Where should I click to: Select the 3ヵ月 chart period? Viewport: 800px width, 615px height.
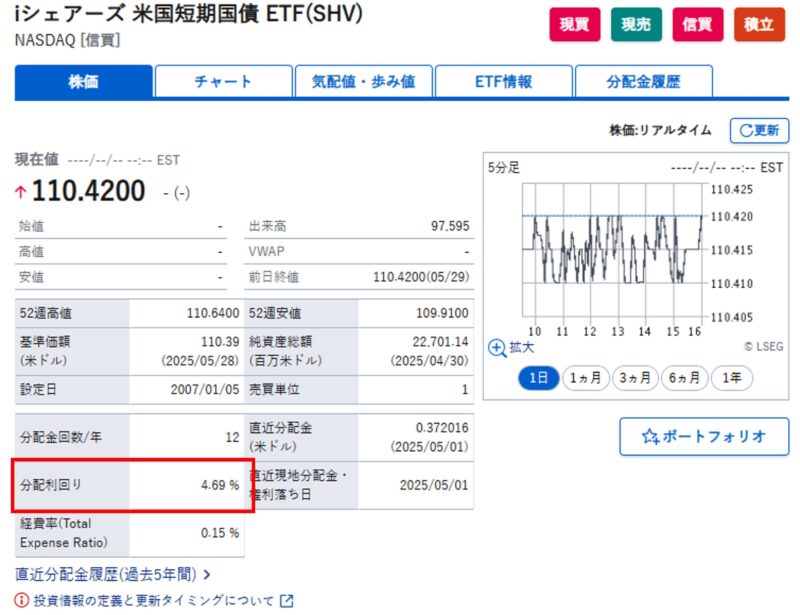(x=634, y=378)
